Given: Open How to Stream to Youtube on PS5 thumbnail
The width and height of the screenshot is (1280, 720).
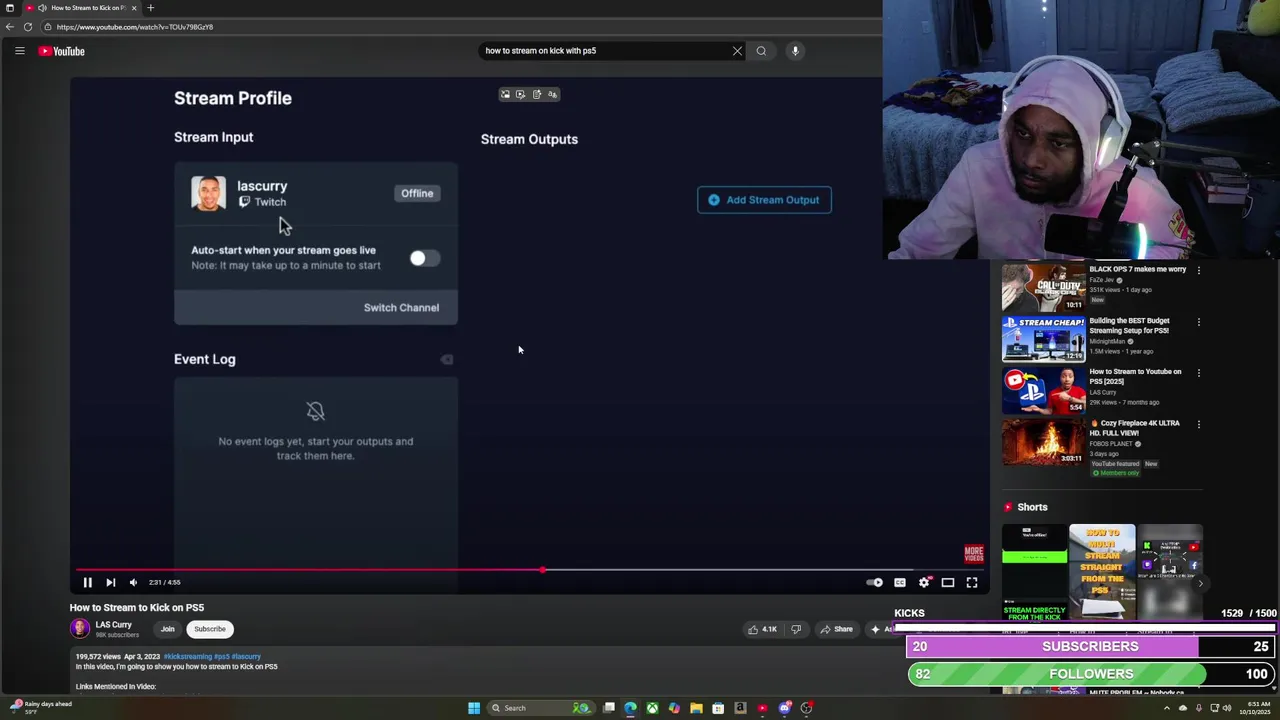Looking at the screenshot, I should coord(1042,390).
